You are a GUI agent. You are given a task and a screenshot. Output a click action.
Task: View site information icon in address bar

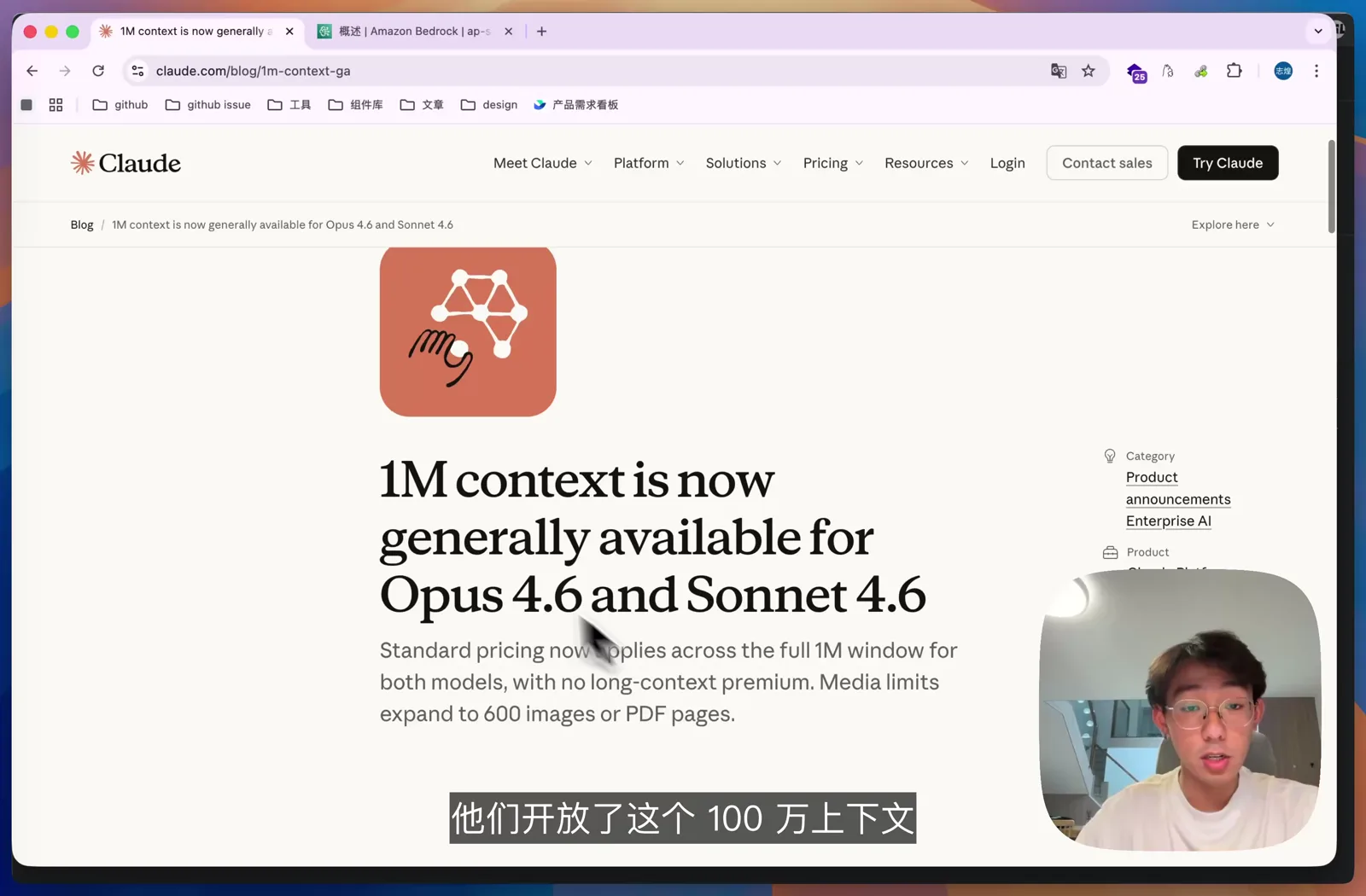[137, 71]
